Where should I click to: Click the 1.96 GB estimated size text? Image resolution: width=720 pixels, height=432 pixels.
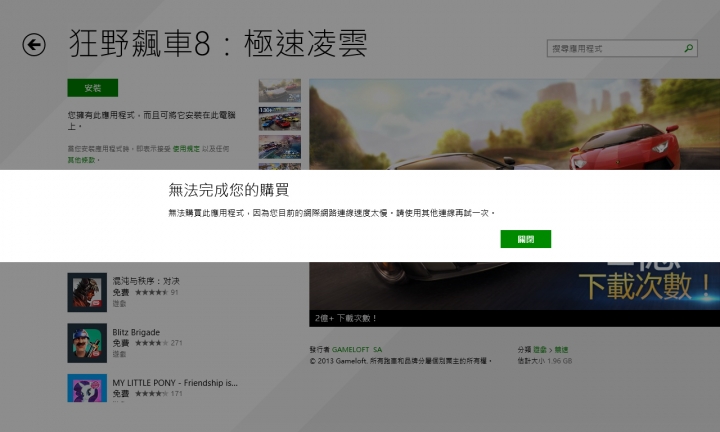coord(560,361)
